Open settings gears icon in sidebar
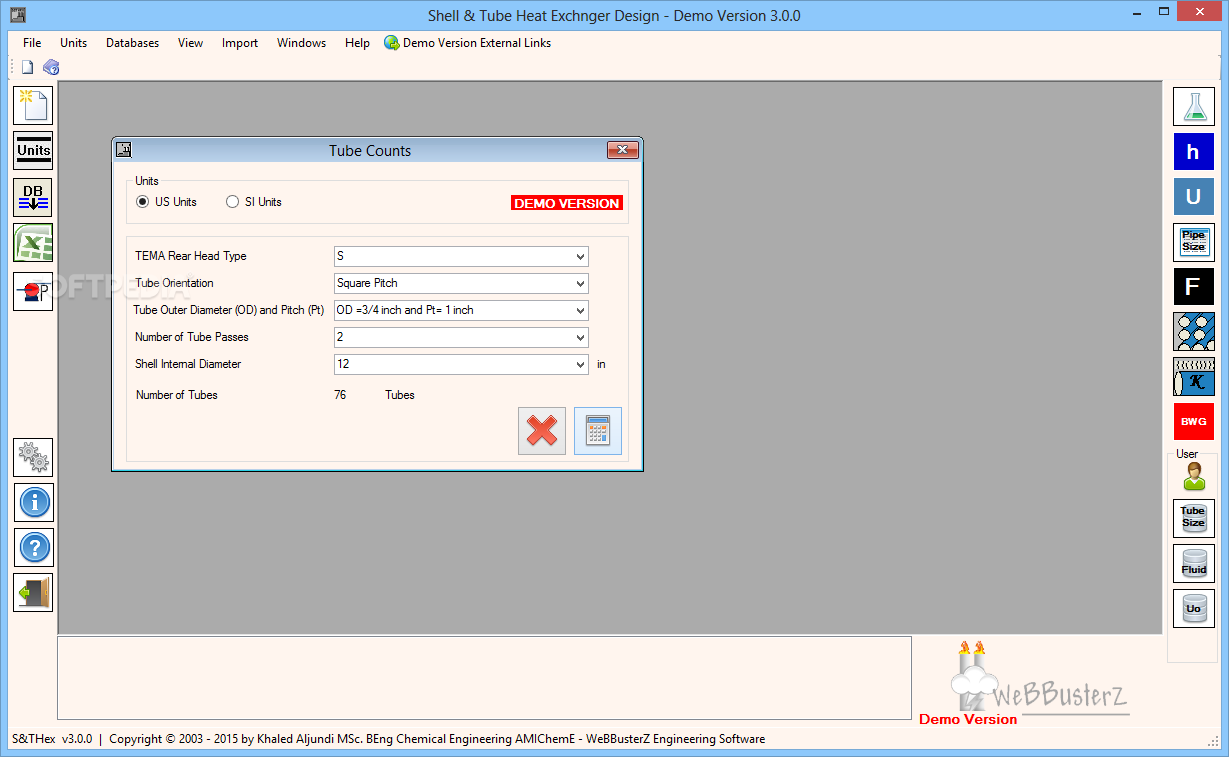 click(x=33, y=457)
